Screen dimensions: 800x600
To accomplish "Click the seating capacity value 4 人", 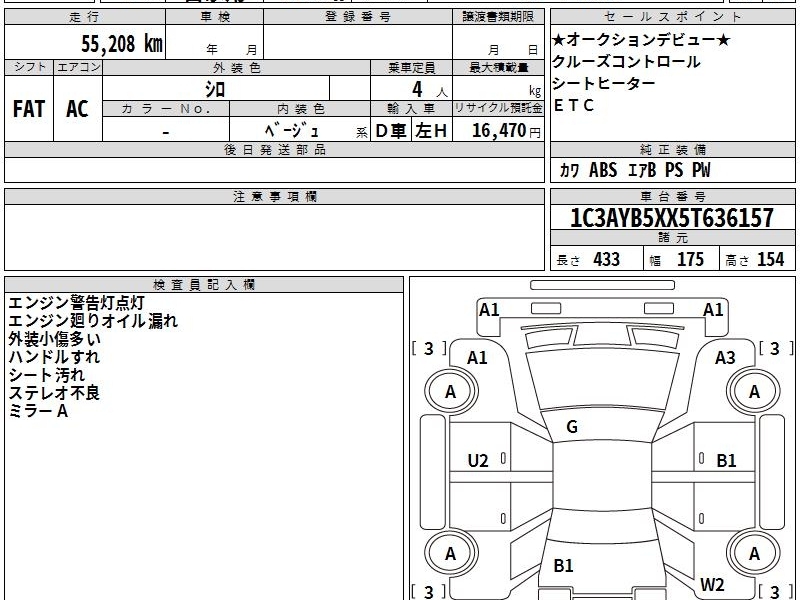I will (x=429, y=90).
